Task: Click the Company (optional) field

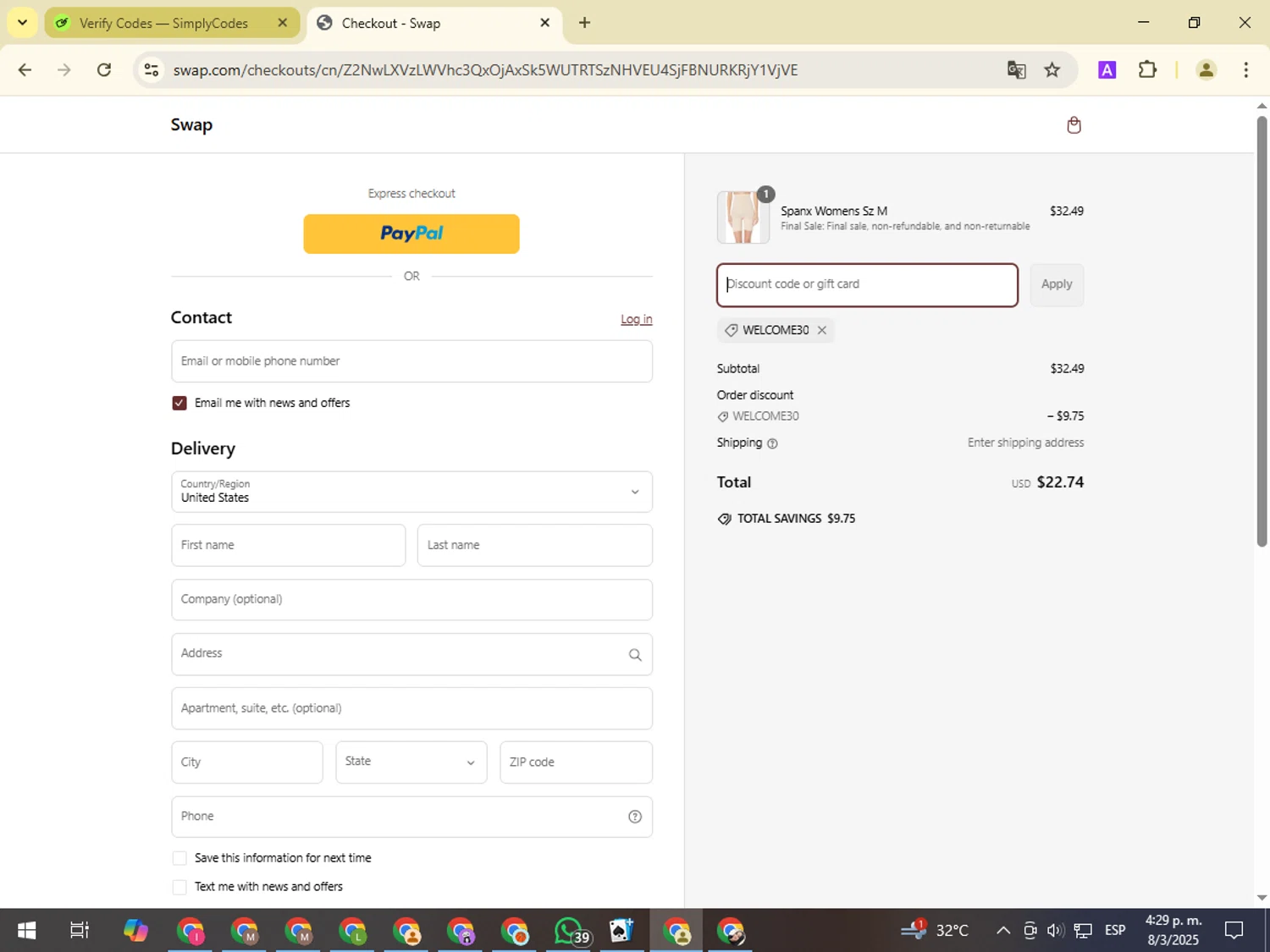Action: [411, 600]
